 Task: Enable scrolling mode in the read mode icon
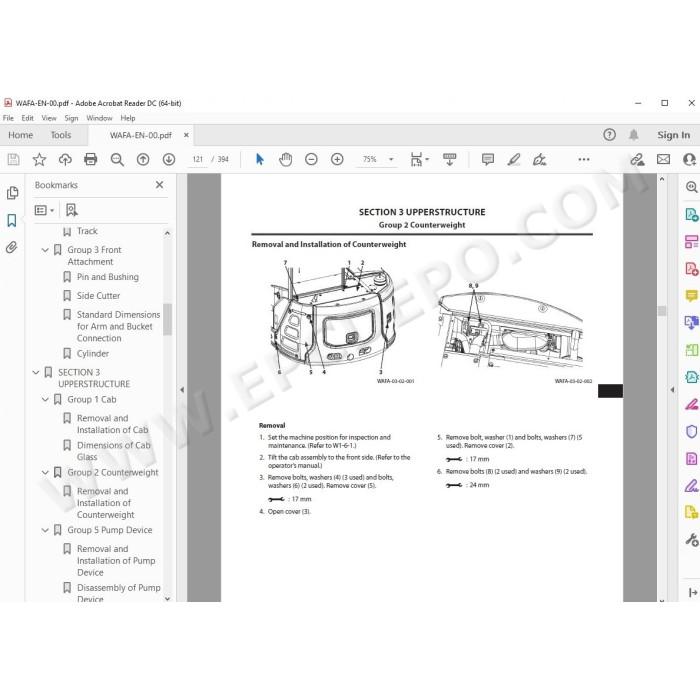[450, 159]
